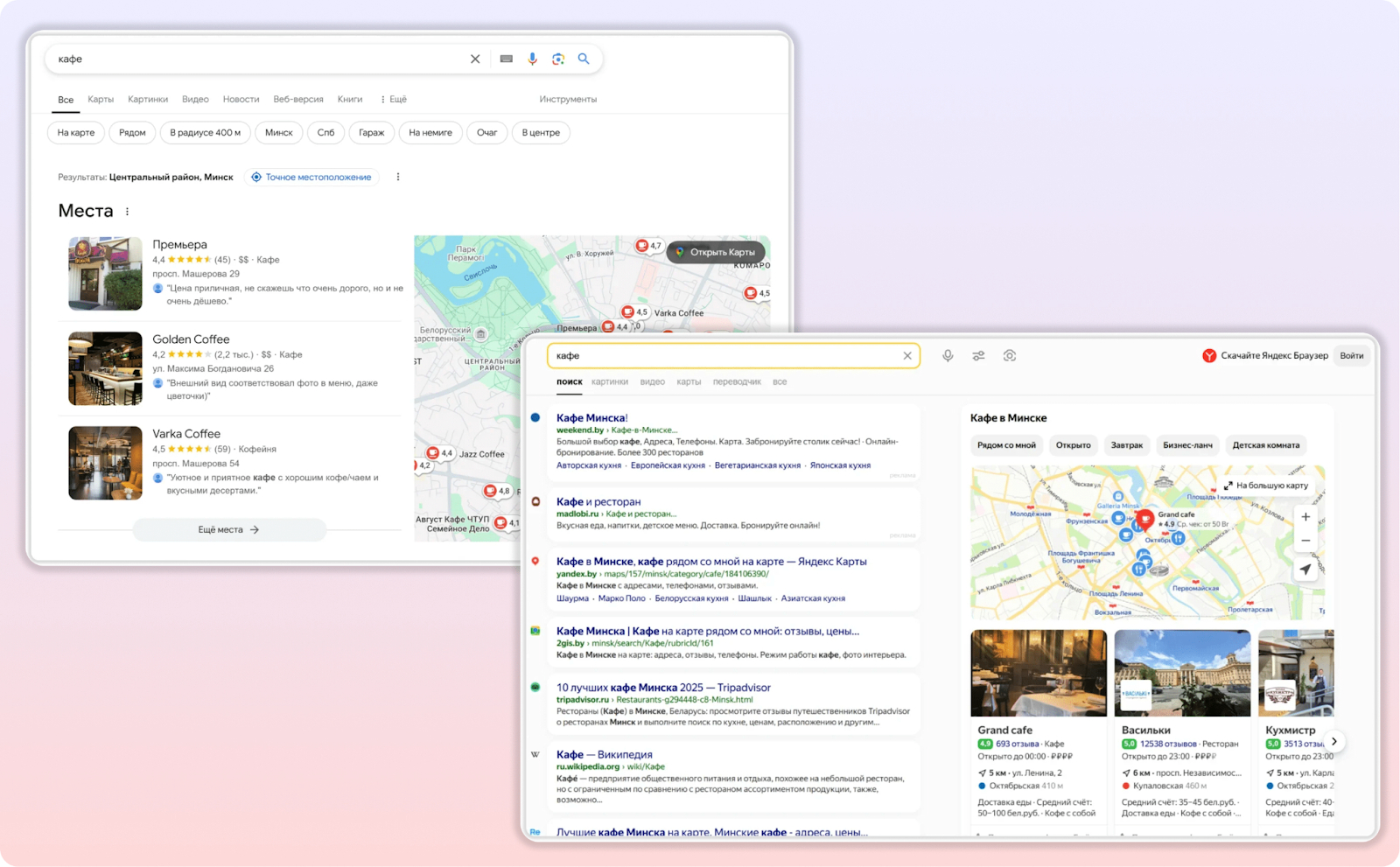Open the Белорусская кухня sublink

point(691,598)
